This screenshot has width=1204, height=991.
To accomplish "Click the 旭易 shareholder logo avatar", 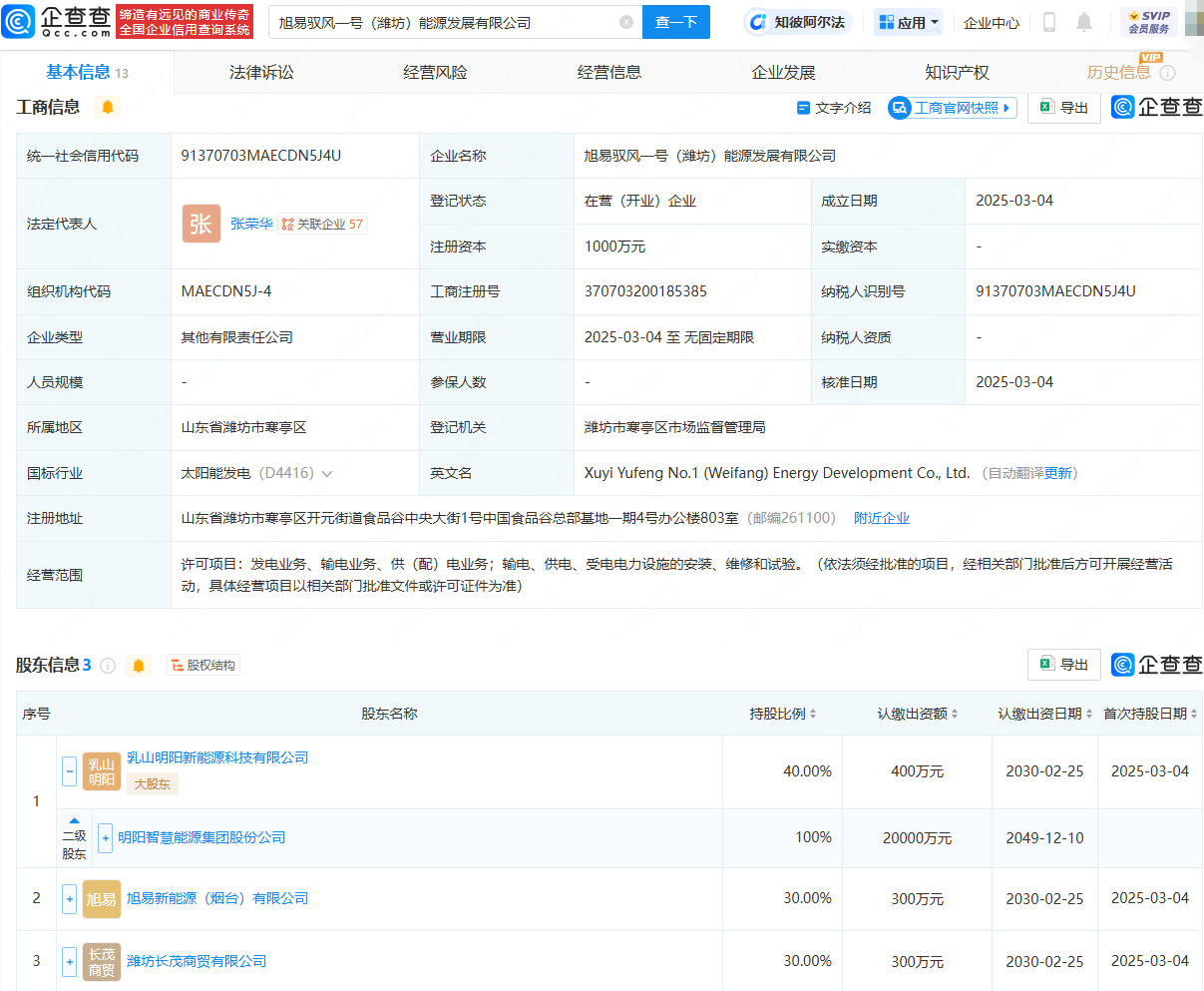I will pos(102,898).
